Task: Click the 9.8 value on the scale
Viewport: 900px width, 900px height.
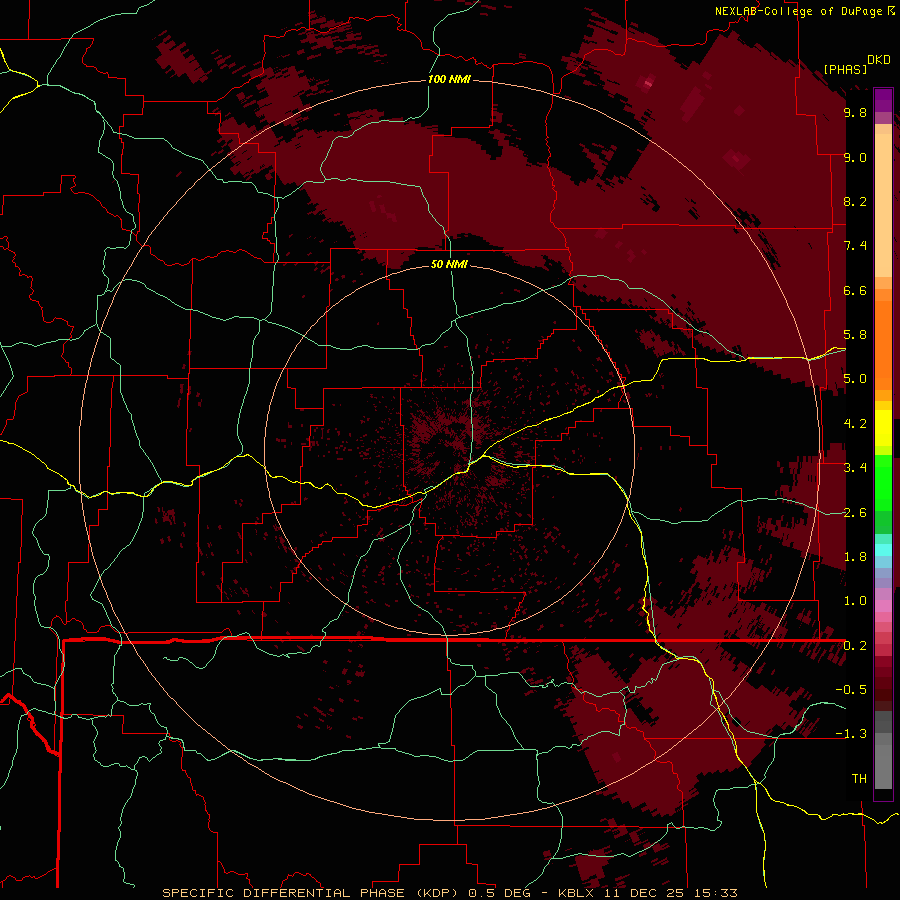Action: tap(855, 112)
